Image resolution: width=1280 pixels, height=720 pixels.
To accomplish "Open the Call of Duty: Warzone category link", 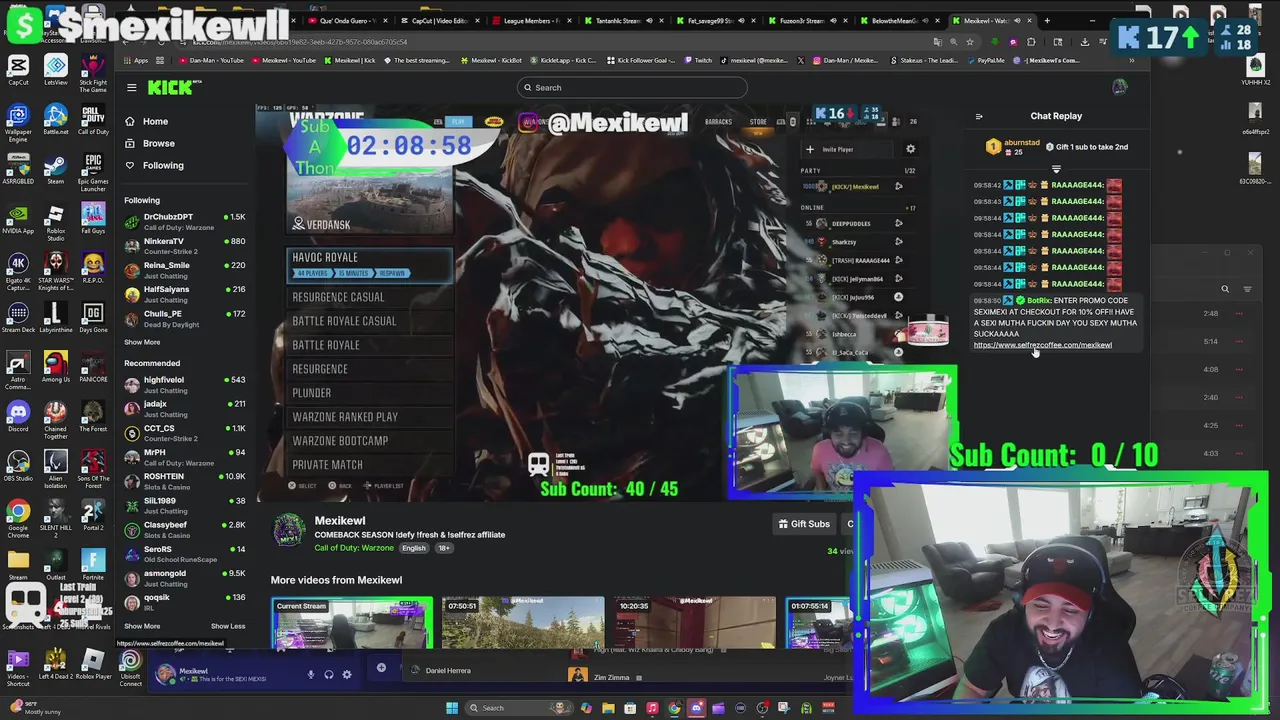I will coord(354,548).
